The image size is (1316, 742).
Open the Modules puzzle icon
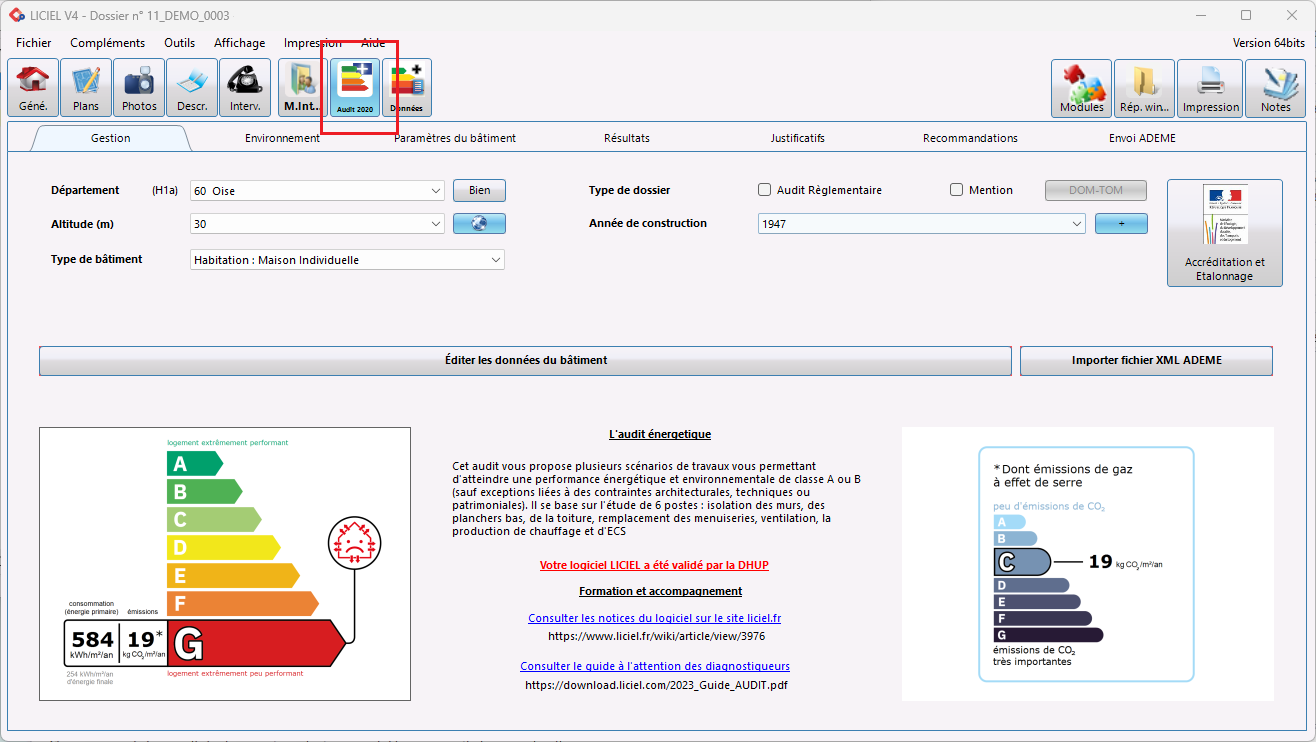click(x=1081, y=88)
